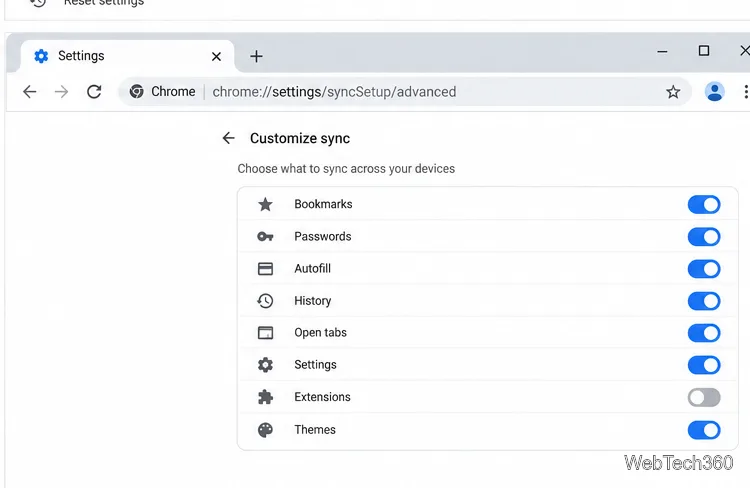Turn off History sync toggle
Screen dimensions: 750x488
pyautogui.click(x=704, y=301)
